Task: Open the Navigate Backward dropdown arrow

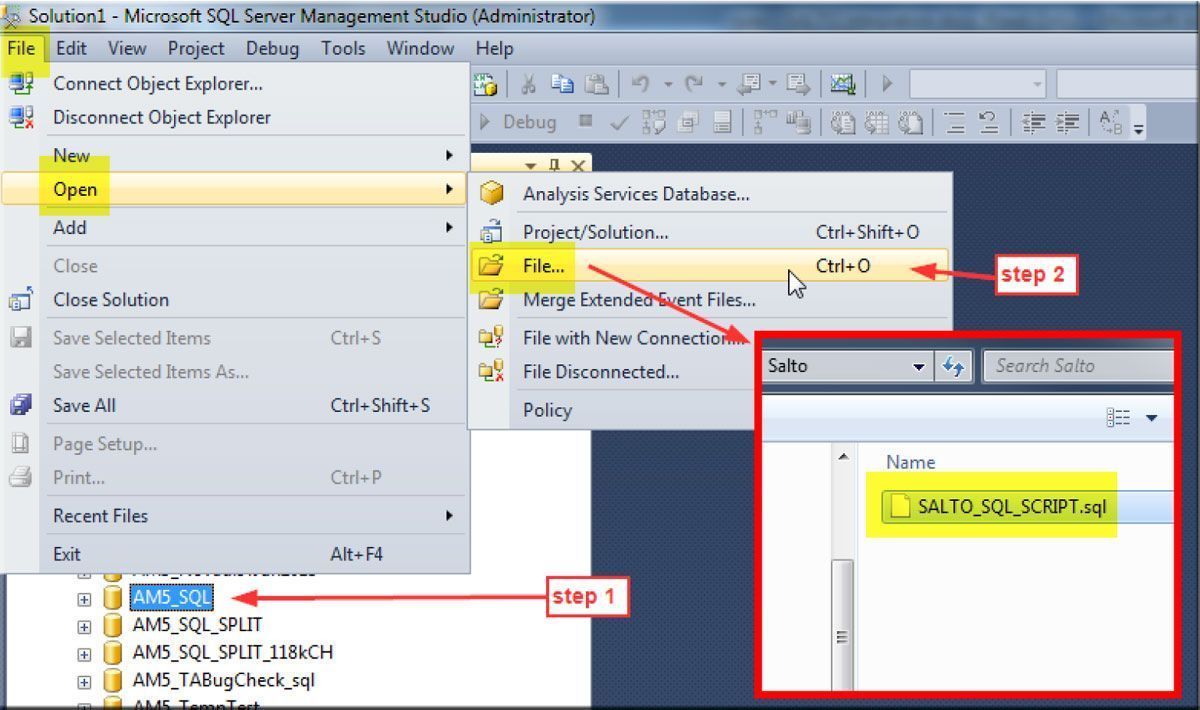Action: pyautogui.click(x=773, y=85)
